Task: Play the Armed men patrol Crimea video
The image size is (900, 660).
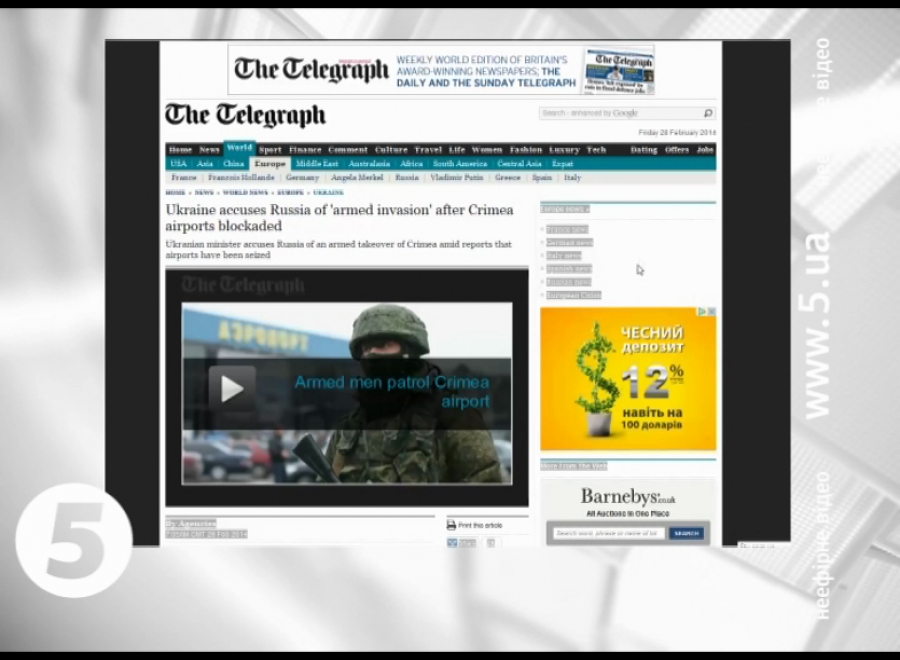Action: pos(232,388)
